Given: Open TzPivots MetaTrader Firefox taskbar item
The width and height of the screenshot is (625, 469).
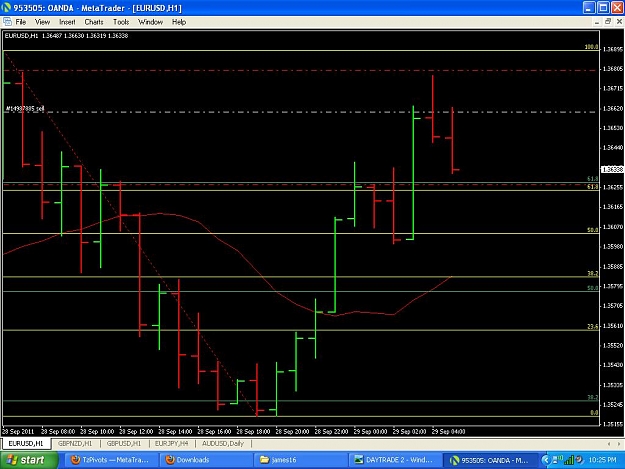Looking at the screenshot, I should click(x=111, y=460).
